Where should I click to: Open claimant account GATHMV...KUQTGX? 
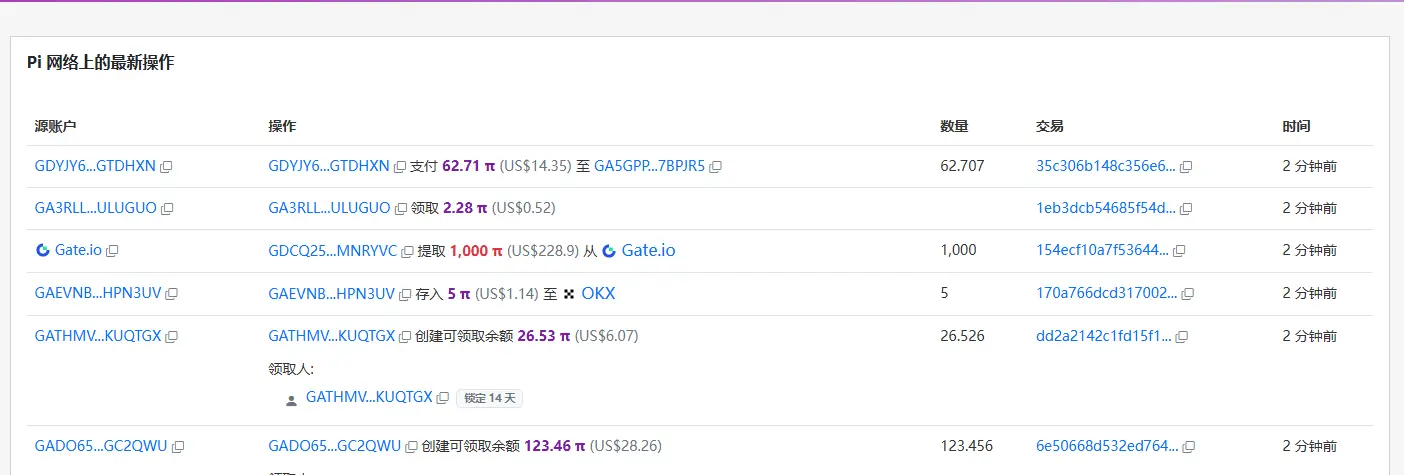369,397
